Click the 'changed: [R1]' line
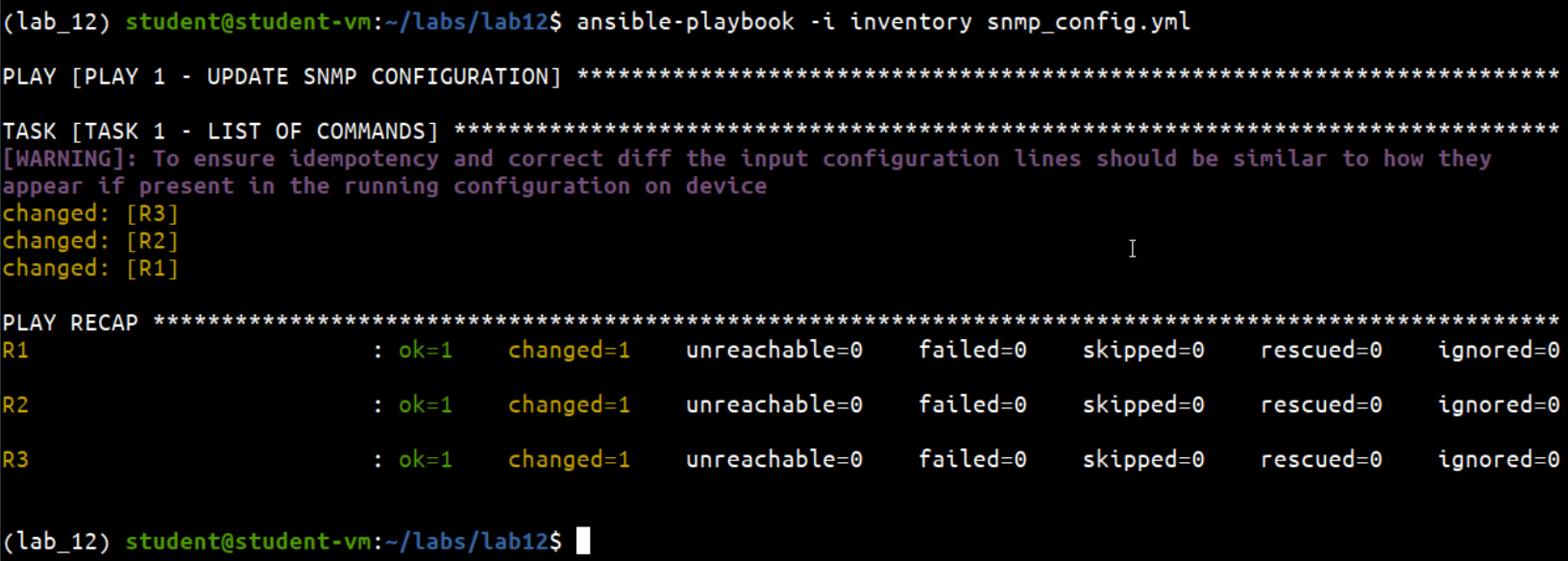This screenshot has width=1568, height=561. [90, 268]
